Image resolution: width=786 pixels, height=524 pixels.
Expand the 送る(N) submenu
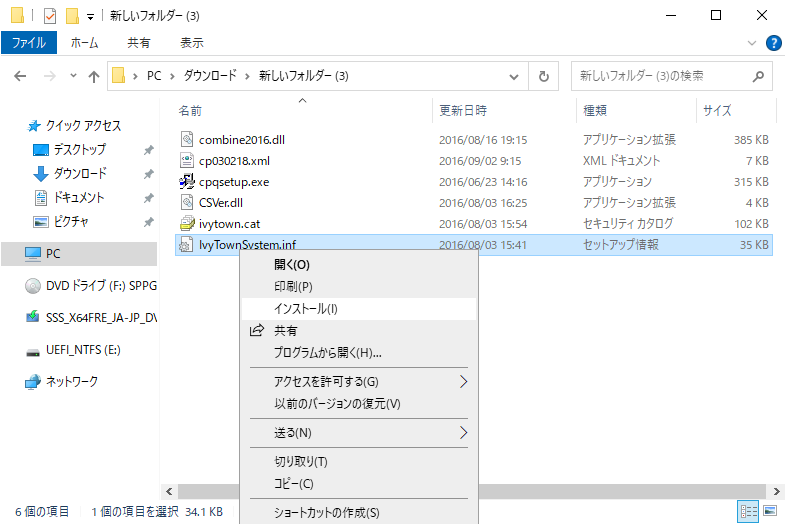[x=359, y=433]
